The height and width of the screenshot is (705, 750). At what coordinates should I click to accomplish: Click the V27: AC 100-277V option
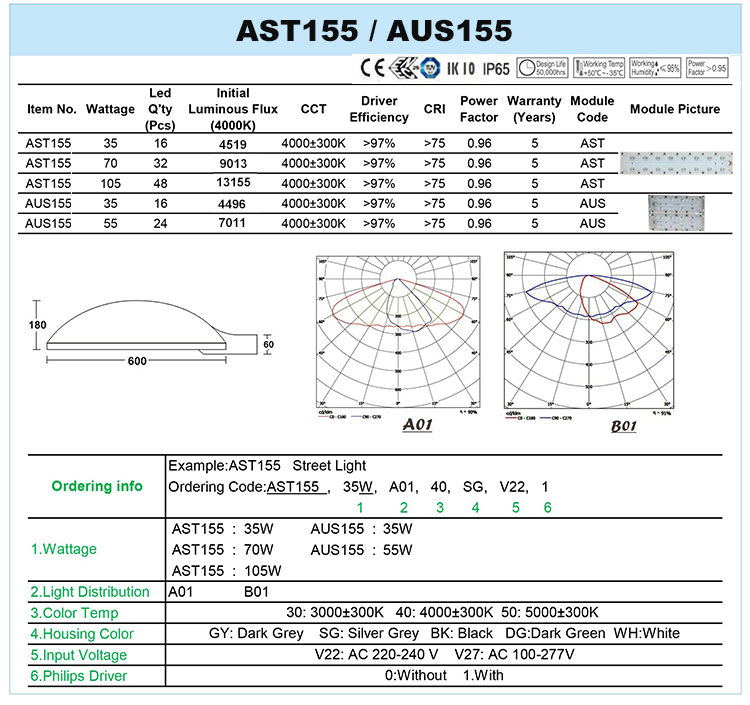coord(514,655)
